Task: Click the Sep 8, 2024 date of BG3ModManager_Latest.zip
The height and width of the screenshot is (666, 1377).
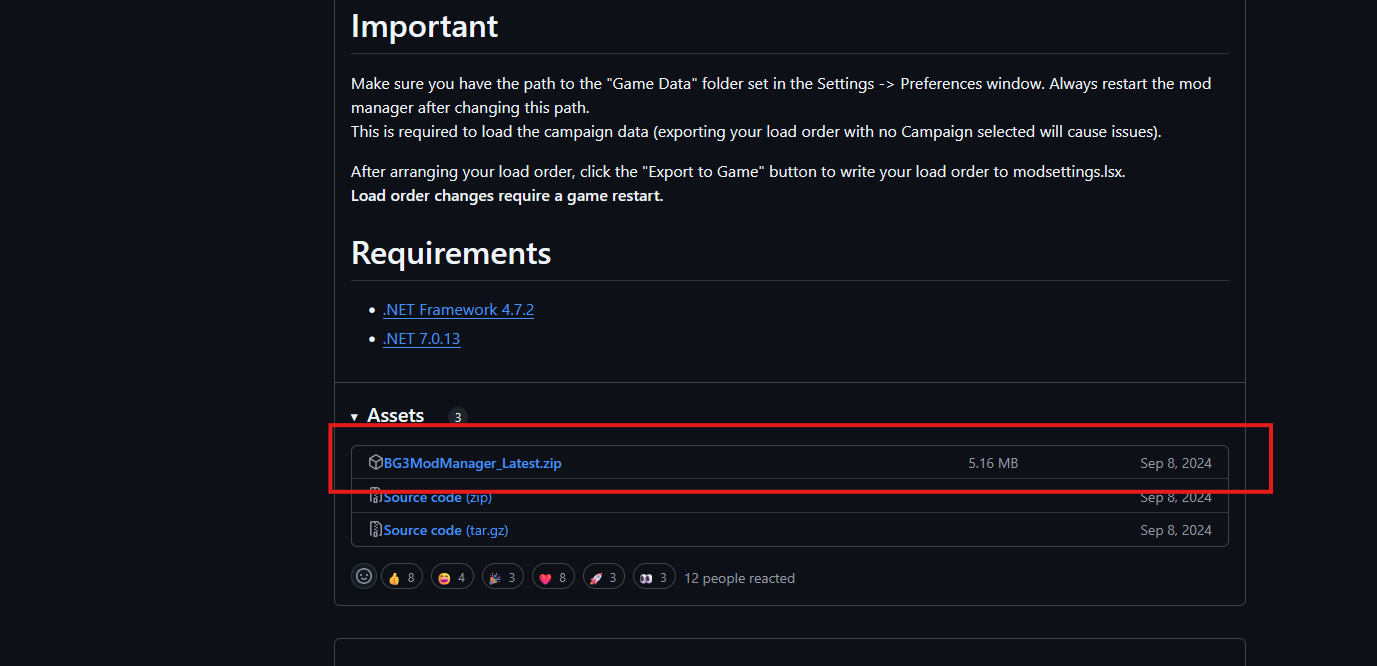Action: coord(1176,463)
